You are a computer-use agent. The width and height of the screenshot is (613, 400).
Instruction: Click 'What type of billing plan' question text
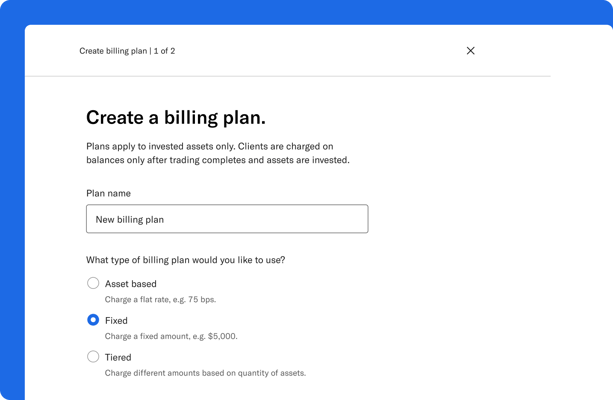186,260
